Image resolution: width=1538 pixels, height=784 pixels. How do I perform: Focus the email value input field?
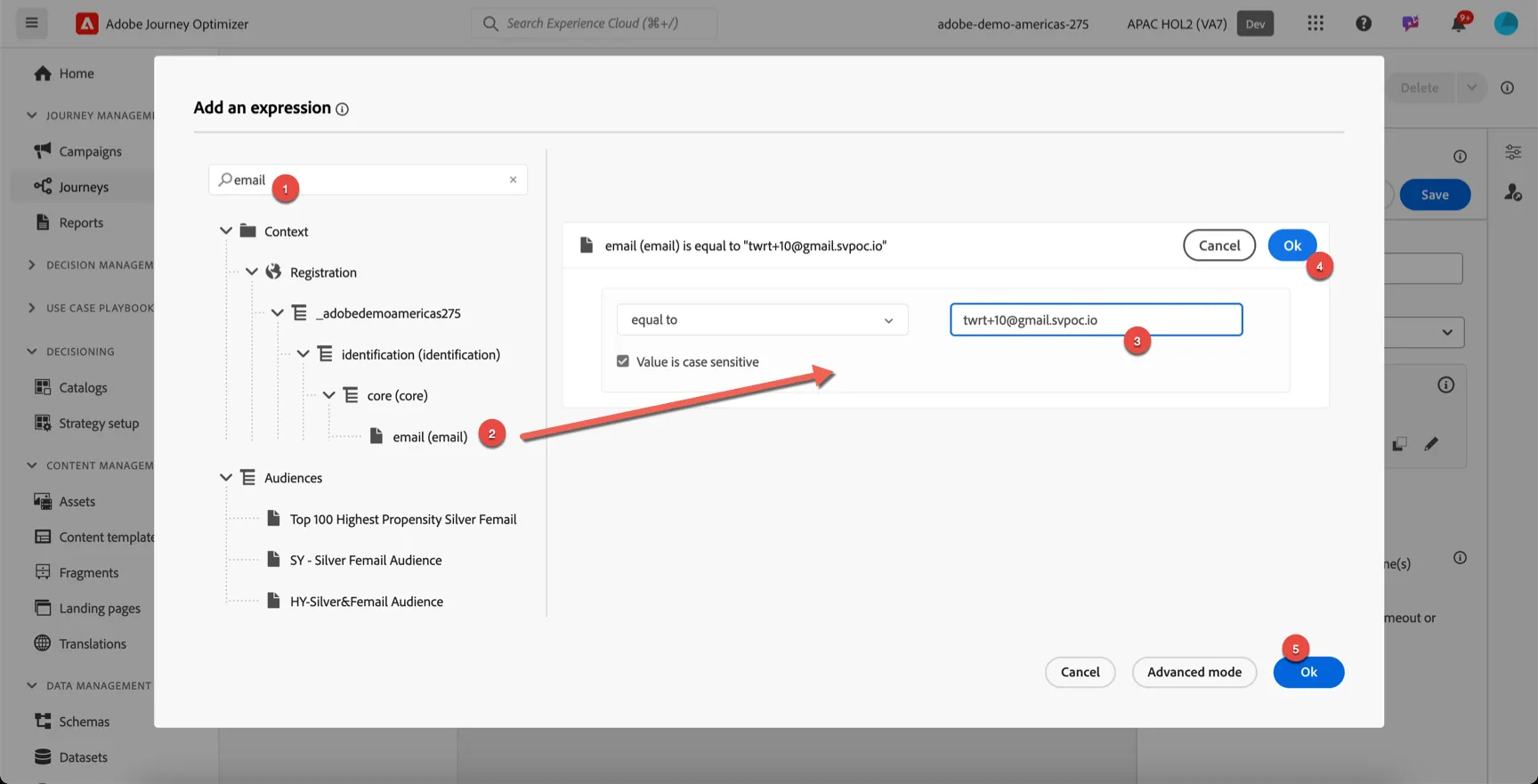point(1096,319)
